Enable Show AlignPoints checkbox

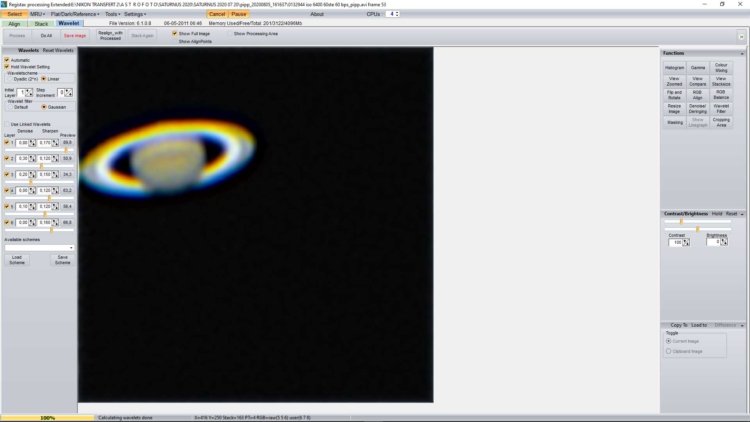click(x=175, y=42)
